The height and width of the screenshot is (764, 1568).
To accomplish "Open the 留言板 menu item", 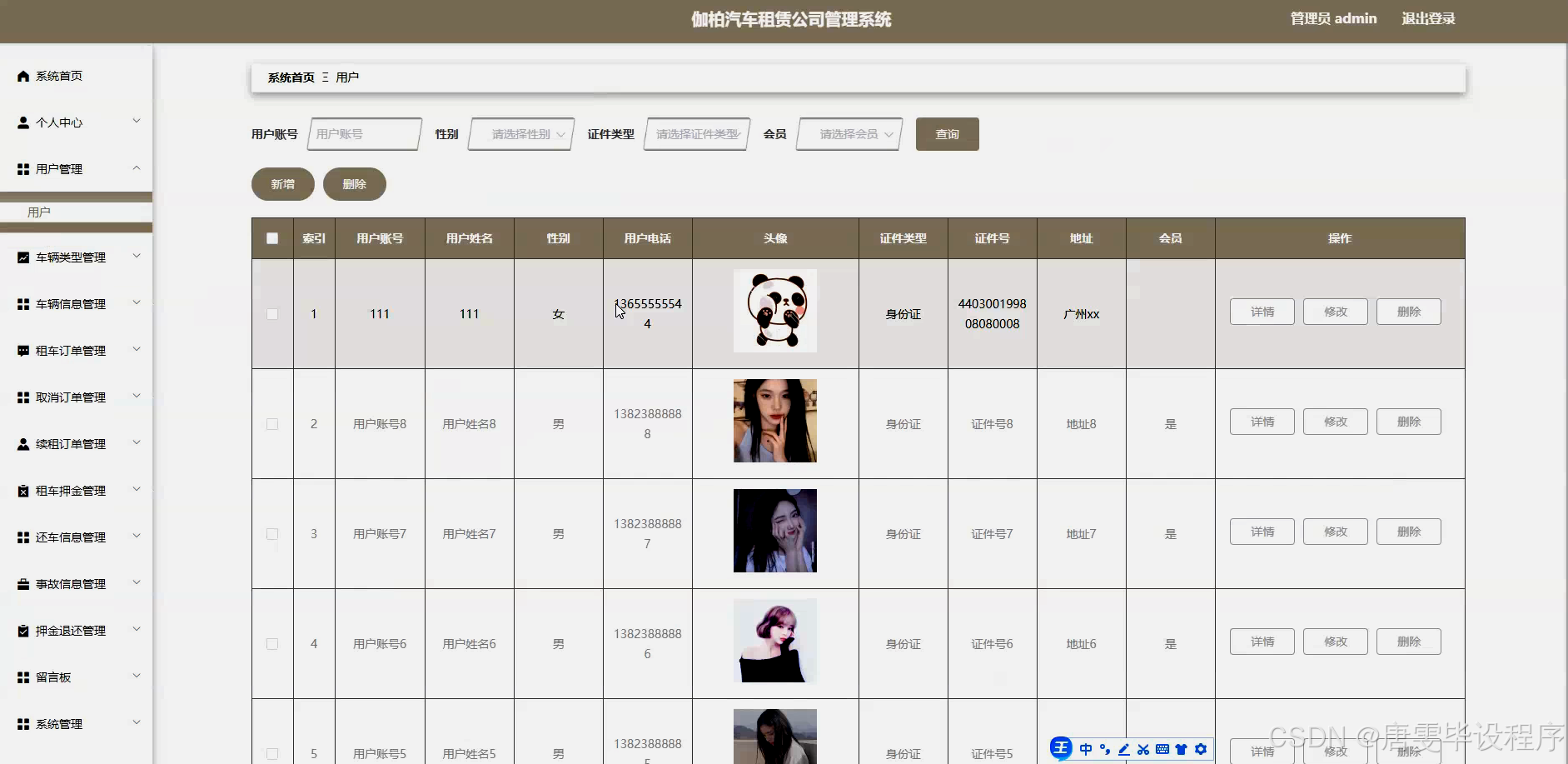I will [76, 677].
